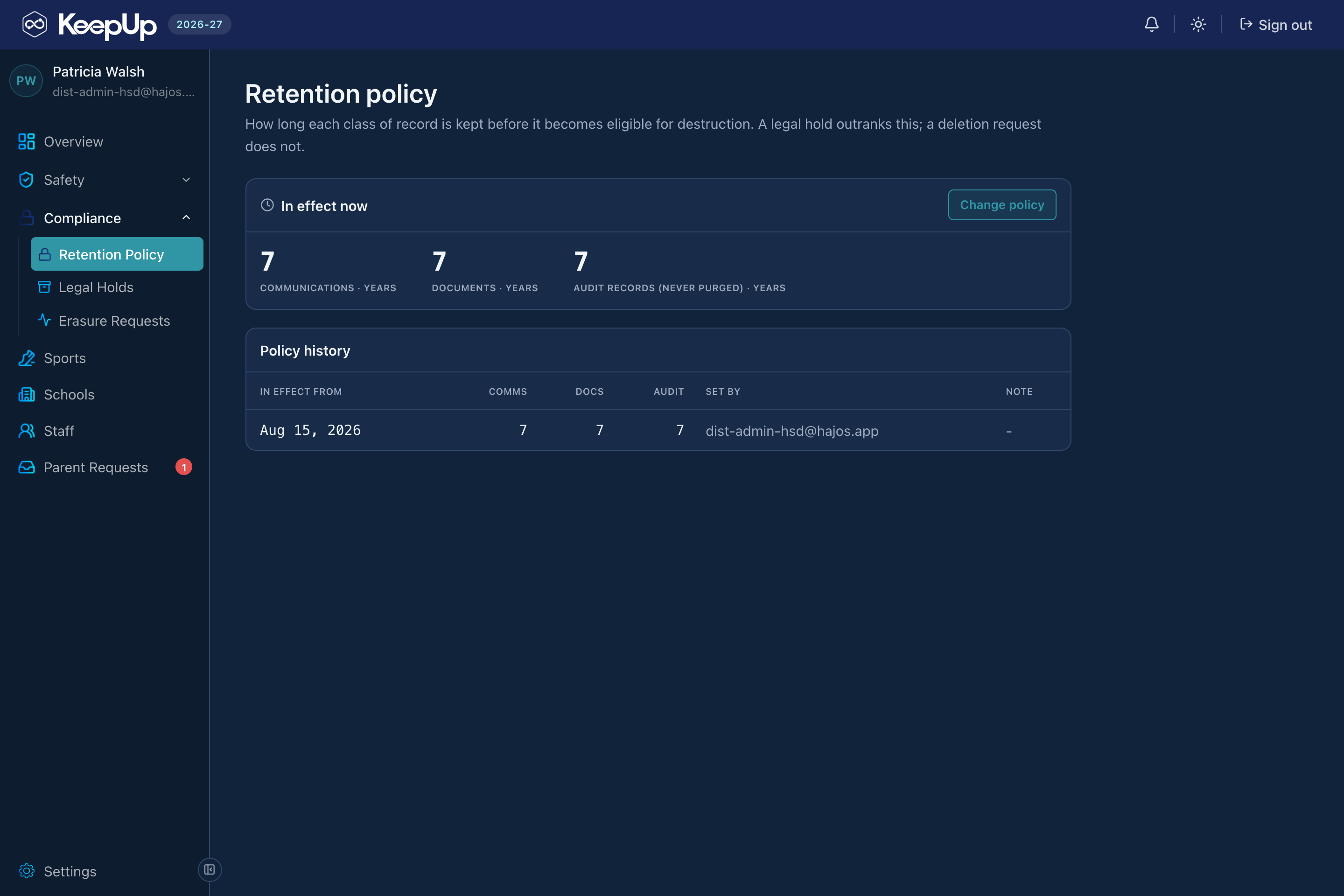
Task: Click the NOTE column header
Action: 1019,392
